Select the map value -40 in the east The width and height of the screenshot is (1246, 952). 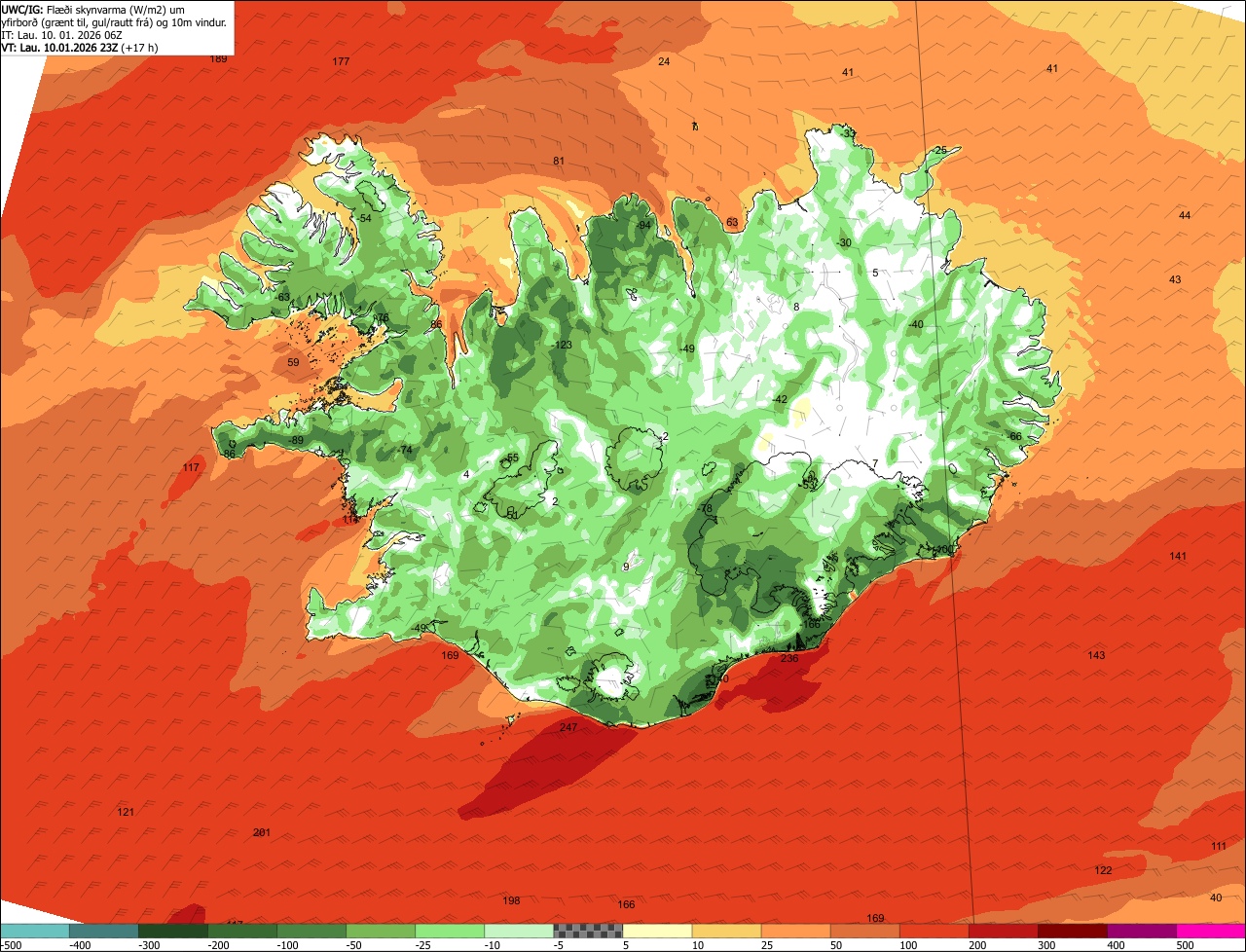tap(915, 324)
